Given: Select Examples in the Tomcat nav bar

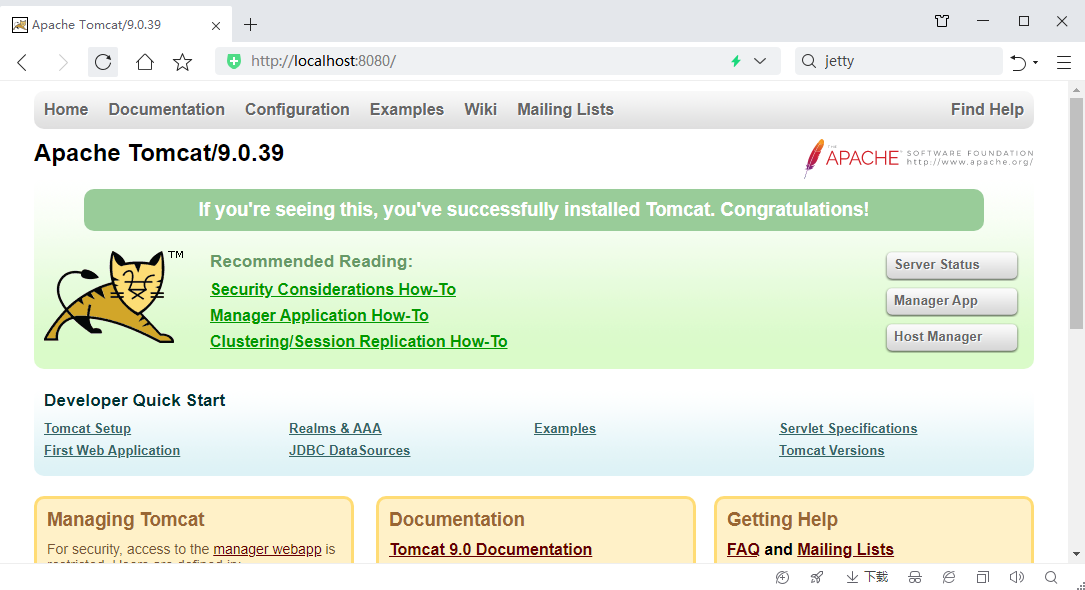Looking at the screenshot, I should (x=406, y=110).
